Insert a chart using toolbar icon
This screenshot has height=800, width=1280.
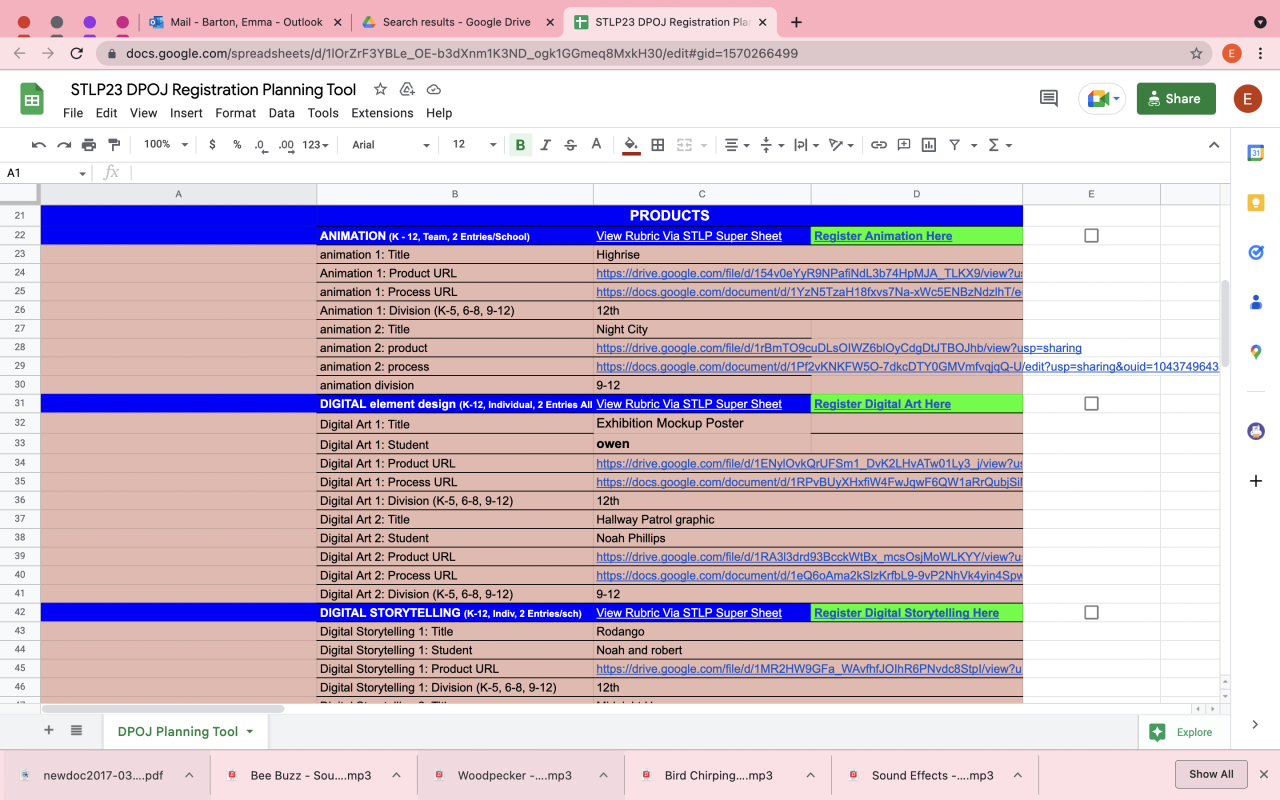point(929,145)
